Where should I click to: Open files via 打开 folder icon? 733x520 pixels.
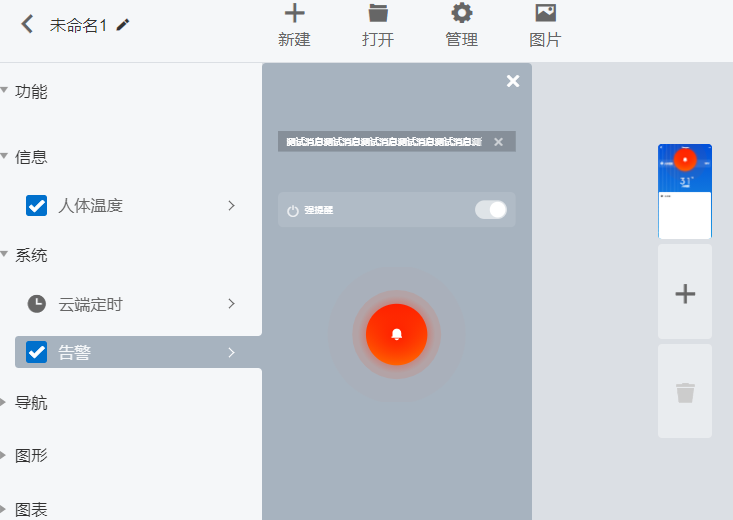[378, 13]
